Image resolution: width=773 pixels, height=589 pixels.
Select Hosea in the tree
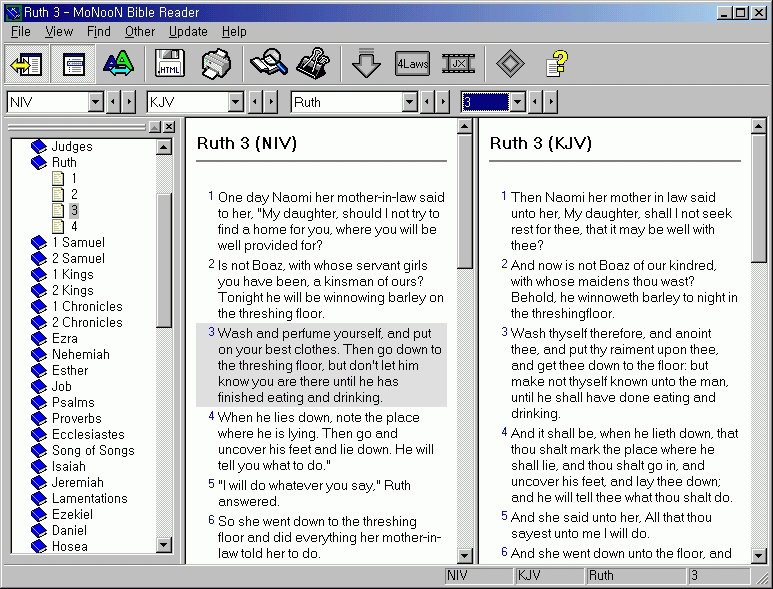click(70, 547)
